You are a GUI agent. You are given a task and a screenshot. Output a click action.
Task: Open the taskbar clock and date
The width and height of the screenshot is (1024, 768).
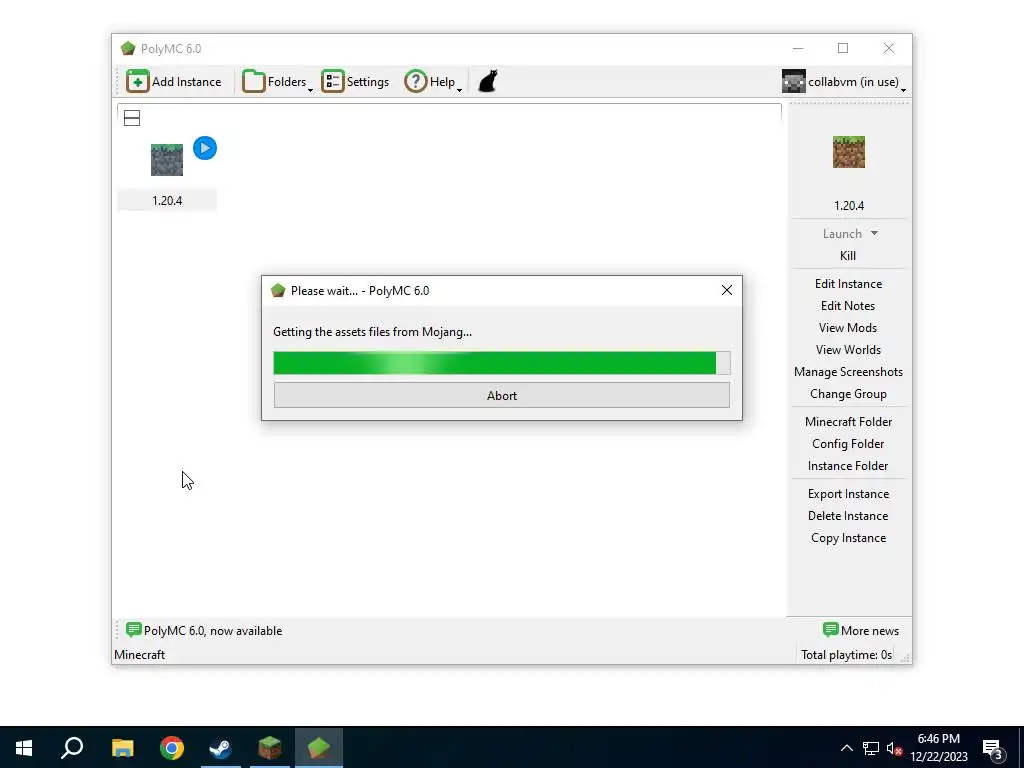[938, 748]
